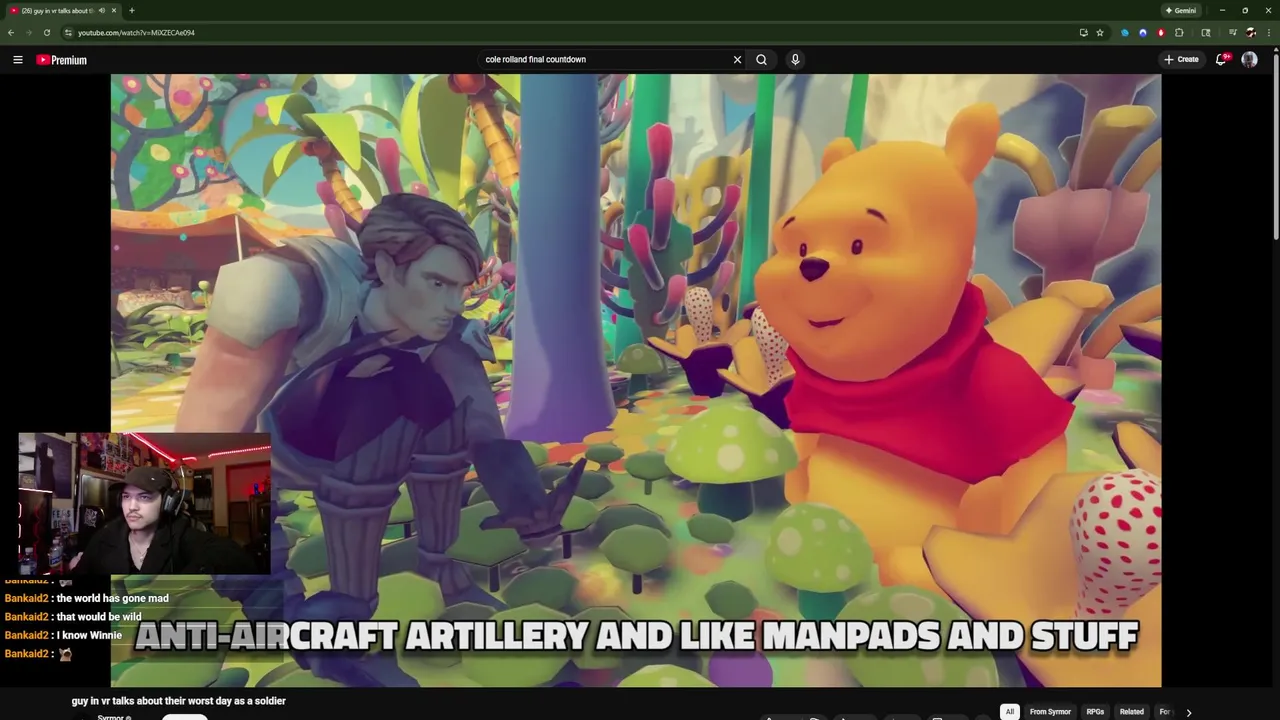Open the light-blue round extension icon
The image size is (1280, 720).
tap(1125, 32)
